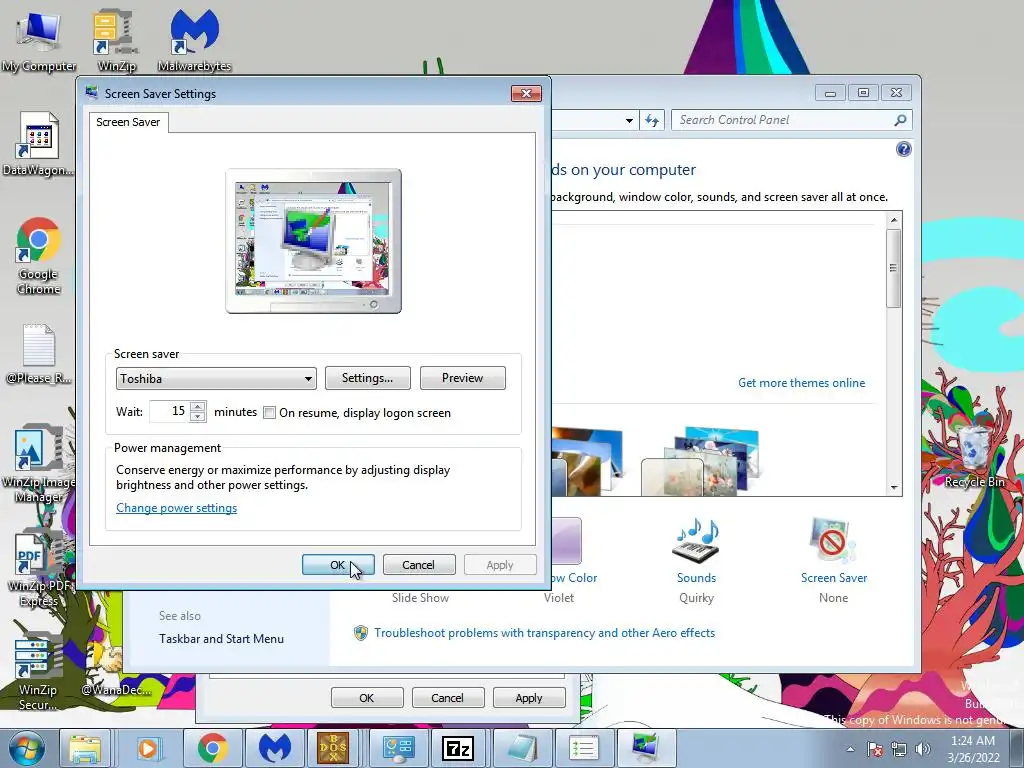Click the Wait minutes field

170,411
